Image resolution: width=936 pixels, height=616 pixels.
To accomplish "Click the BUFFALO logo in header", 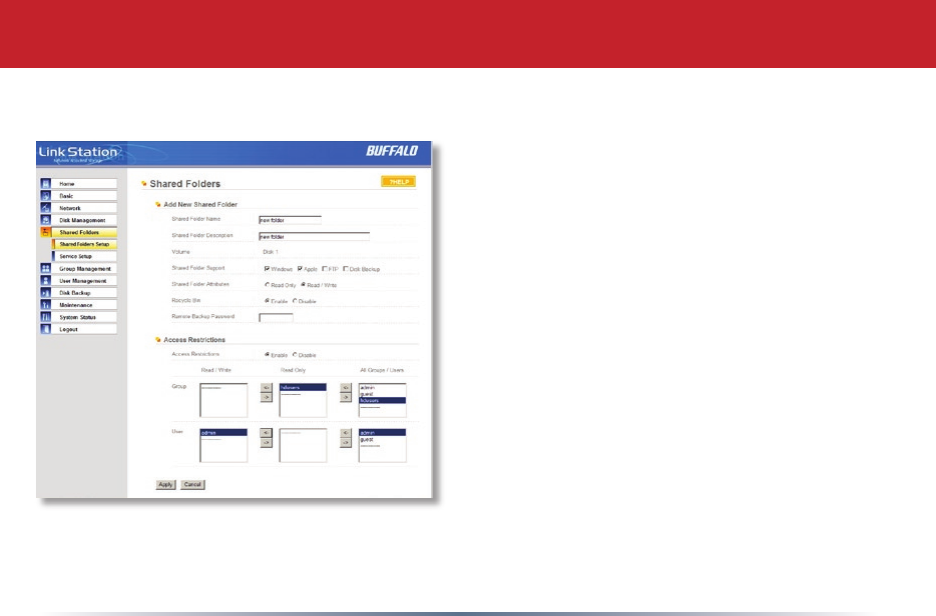I will [392, 151].
